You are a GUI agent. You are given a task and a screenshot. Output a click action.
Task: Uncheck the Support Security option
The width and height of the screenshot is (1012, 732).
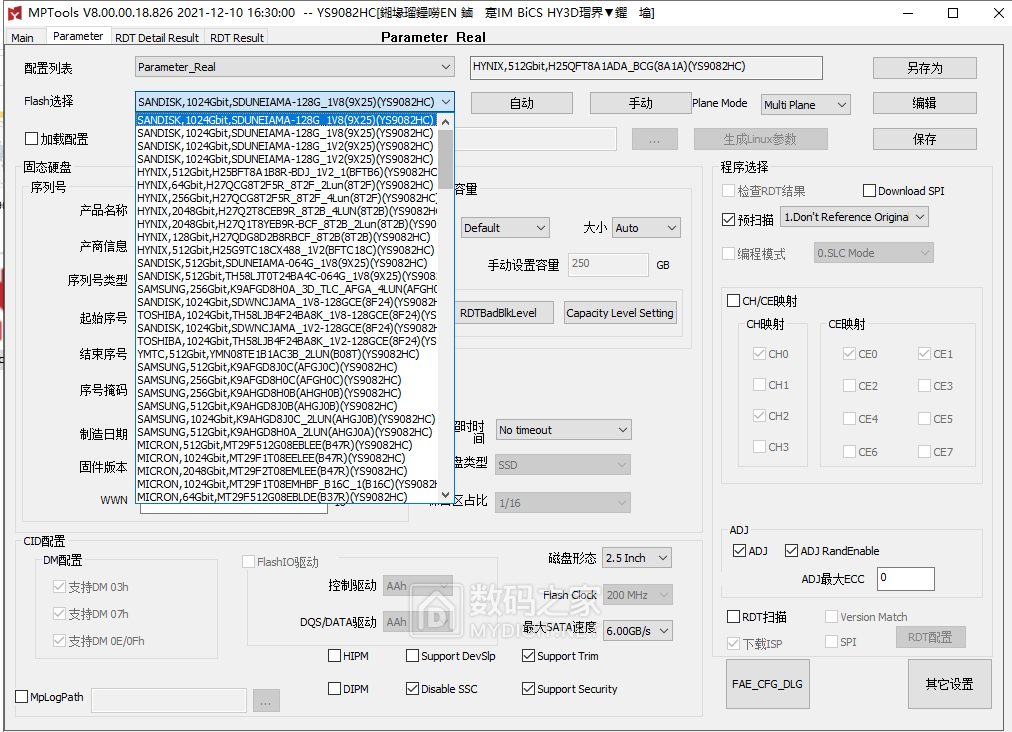click(528, 689)
